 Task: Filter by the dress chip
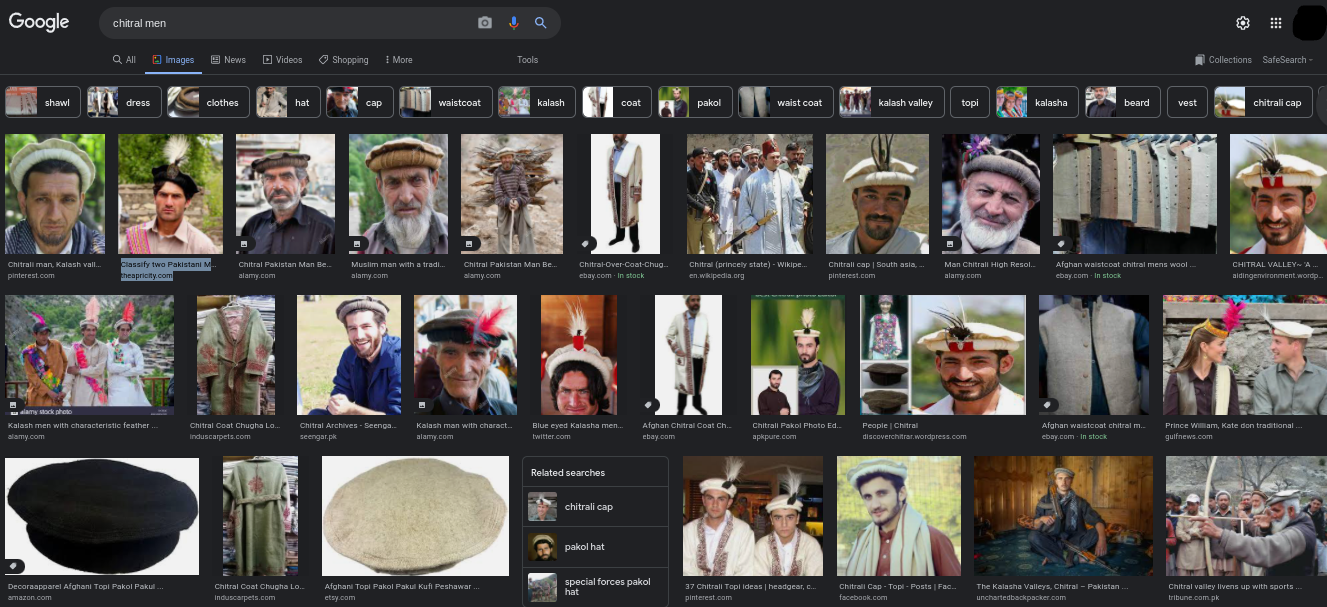coord(124,102)
